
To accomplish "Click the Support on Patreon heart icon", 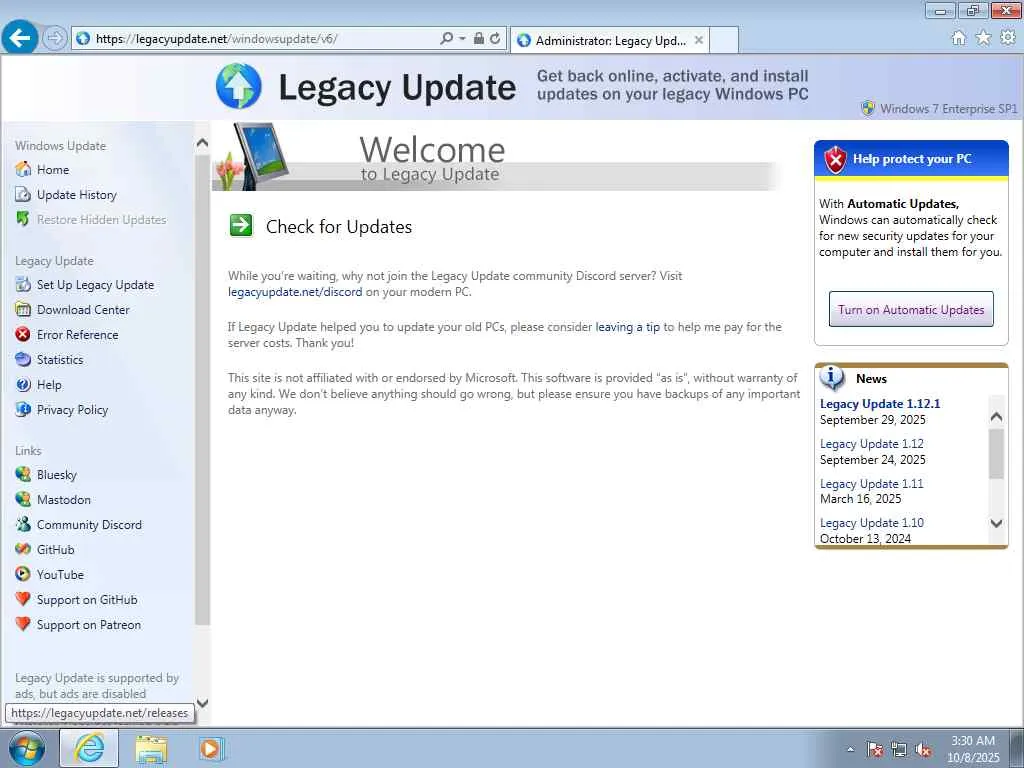I will [x=23, y=624].
